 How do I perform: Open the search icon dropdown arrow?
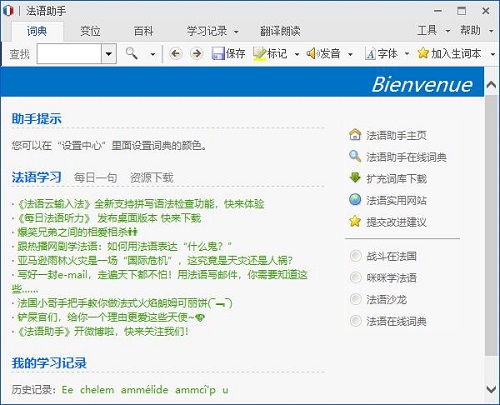[x=153, y=54]
